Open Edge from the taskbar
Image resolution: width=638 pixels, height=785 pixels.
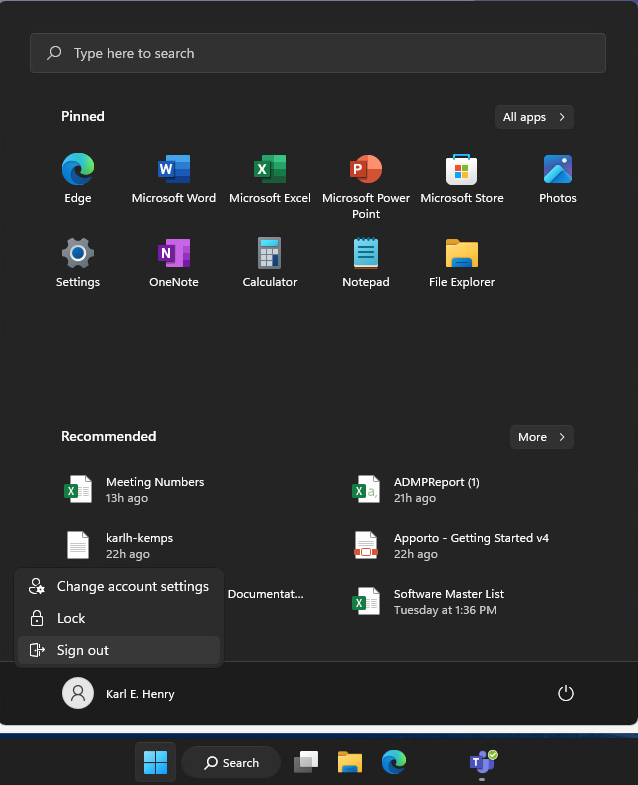pyautogui.click(x=394, y=762)
